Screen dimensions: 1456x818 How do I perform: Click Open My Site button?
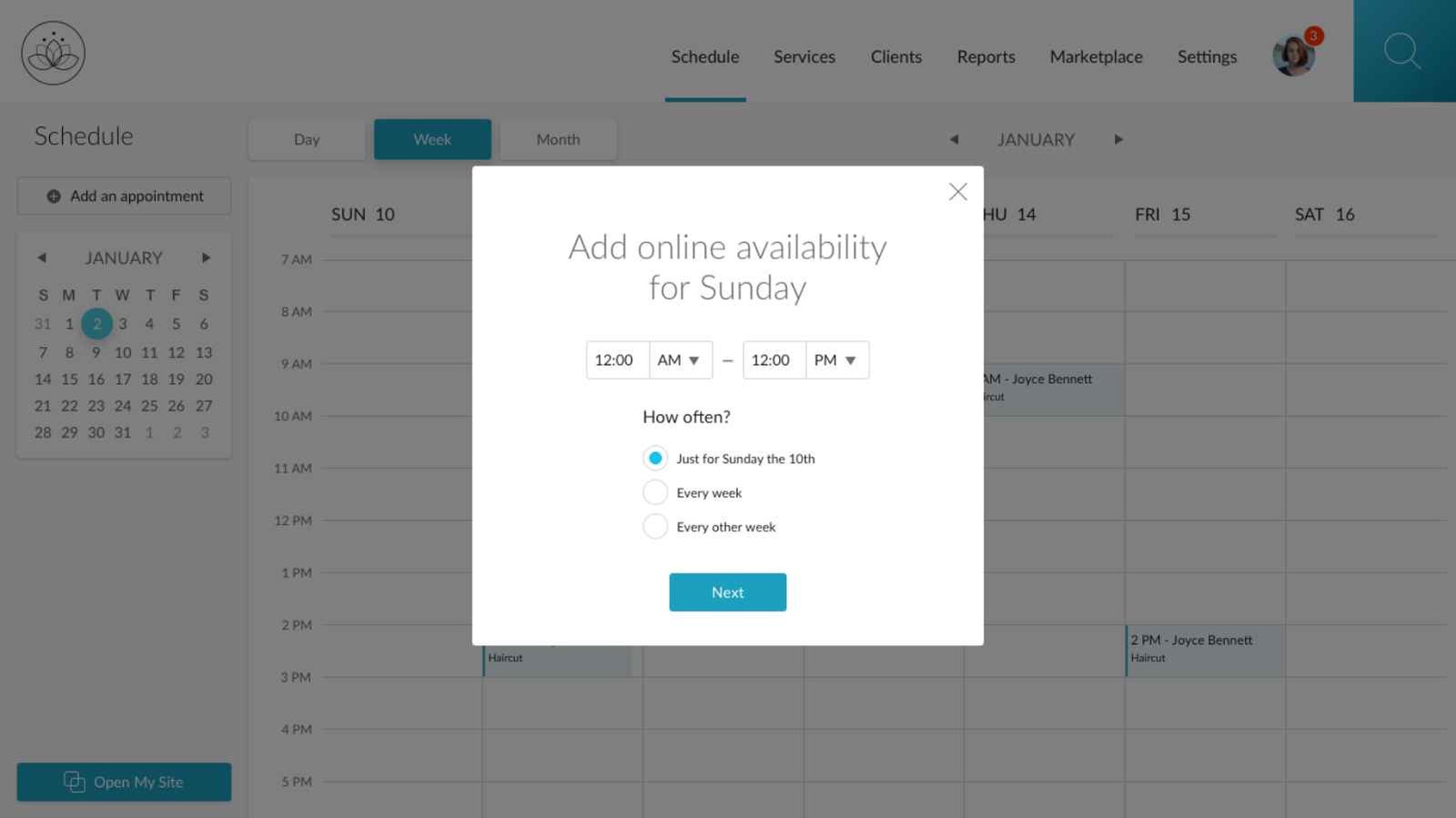[x=124, y=783]
